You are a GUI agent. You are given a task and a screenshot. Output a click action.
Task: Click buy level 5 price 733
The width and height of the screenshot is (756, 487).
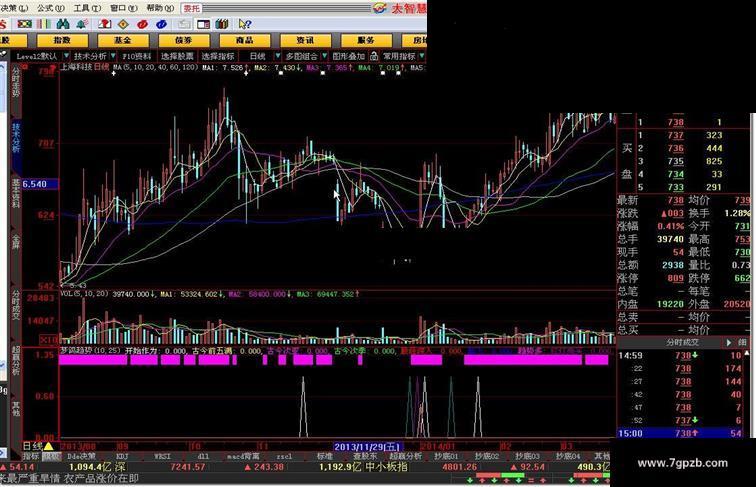click(x=675, y=187)
